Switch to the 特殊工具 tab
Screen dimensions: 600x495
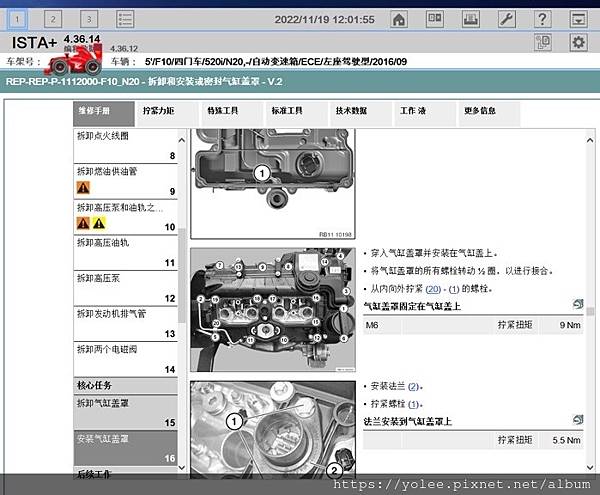tap(232, 113)
